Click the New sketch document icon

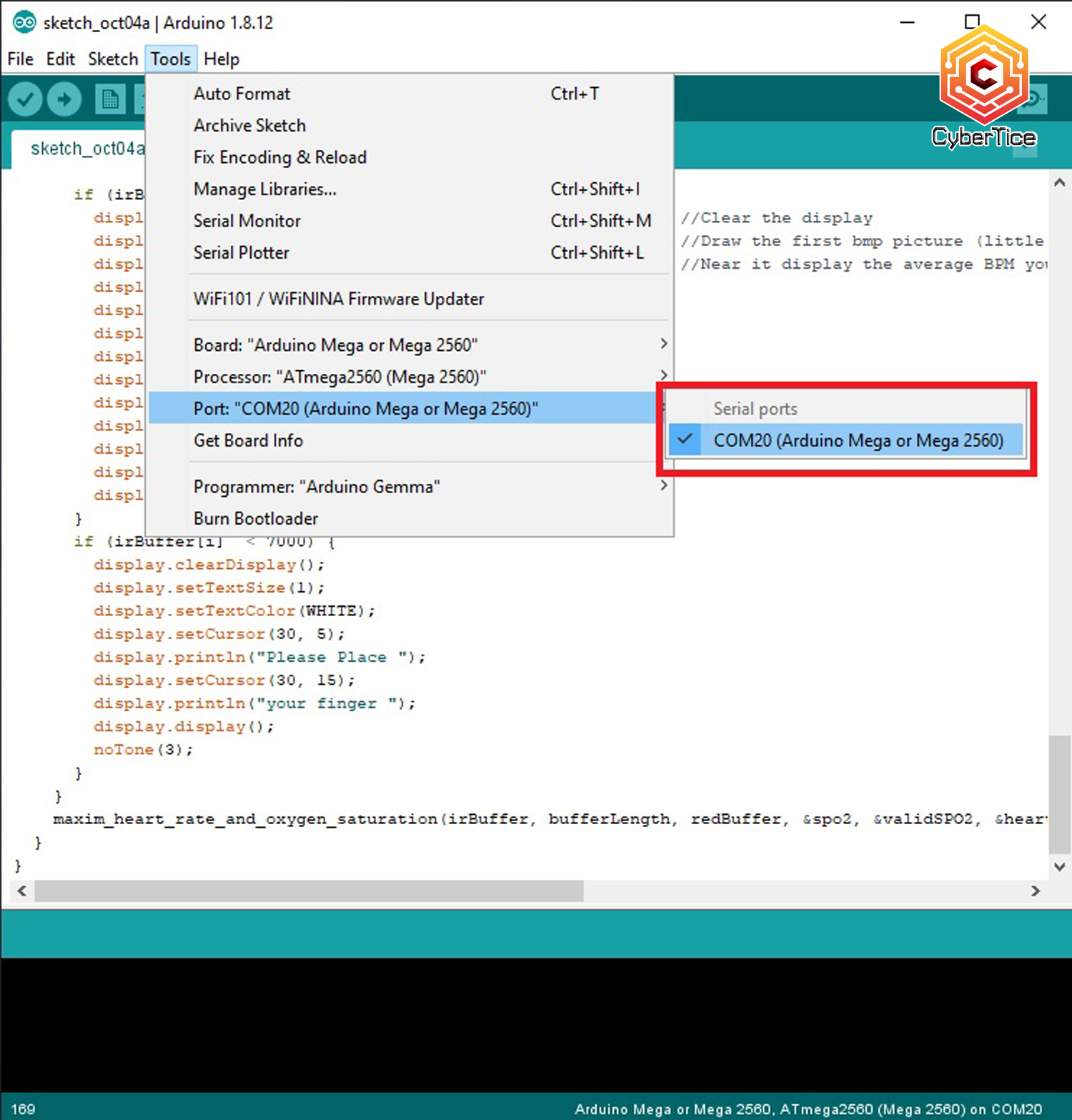point(109,99)
